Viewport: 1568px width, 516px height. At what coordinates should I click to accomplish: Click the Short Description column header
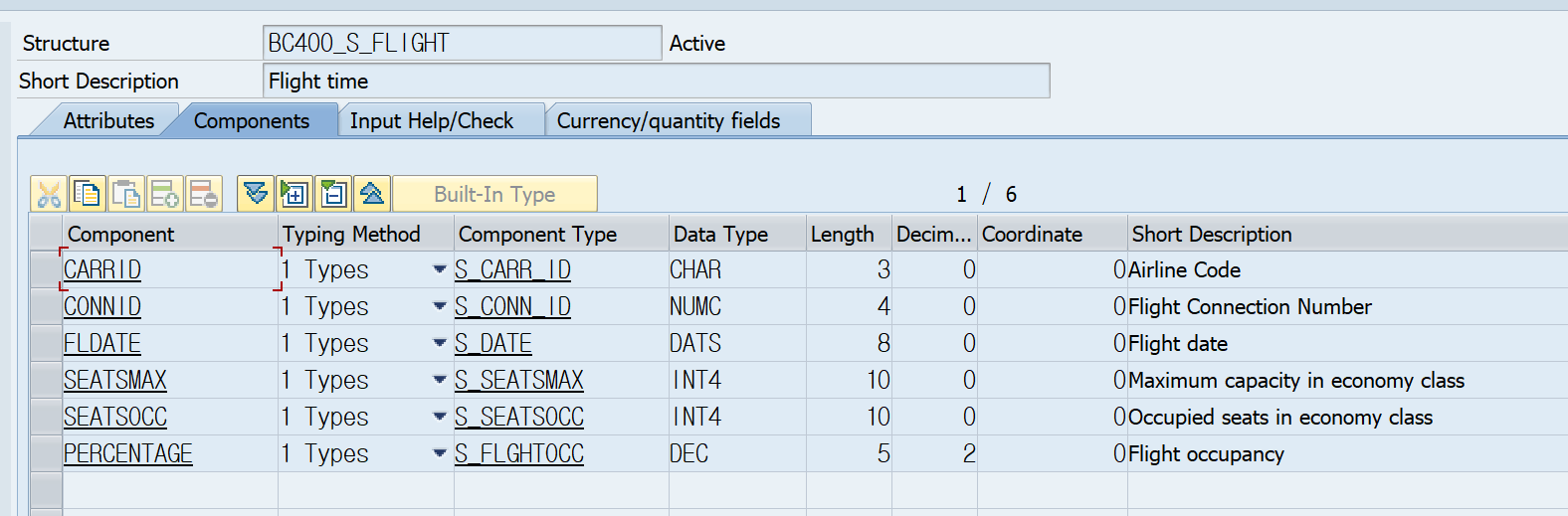click(x=1348, y=234)
